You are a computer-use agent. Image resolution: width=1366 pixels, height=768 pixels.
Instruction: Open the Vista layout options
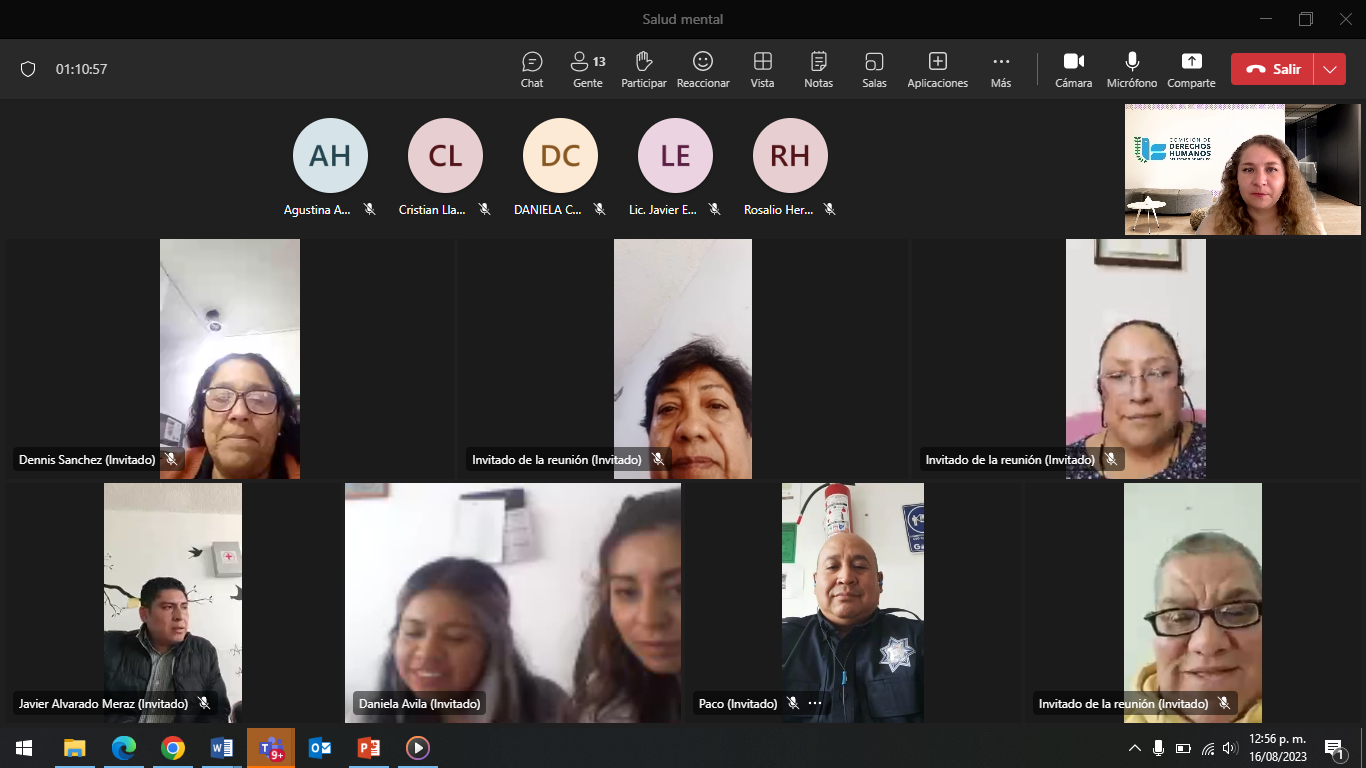(x=762, y=69)
